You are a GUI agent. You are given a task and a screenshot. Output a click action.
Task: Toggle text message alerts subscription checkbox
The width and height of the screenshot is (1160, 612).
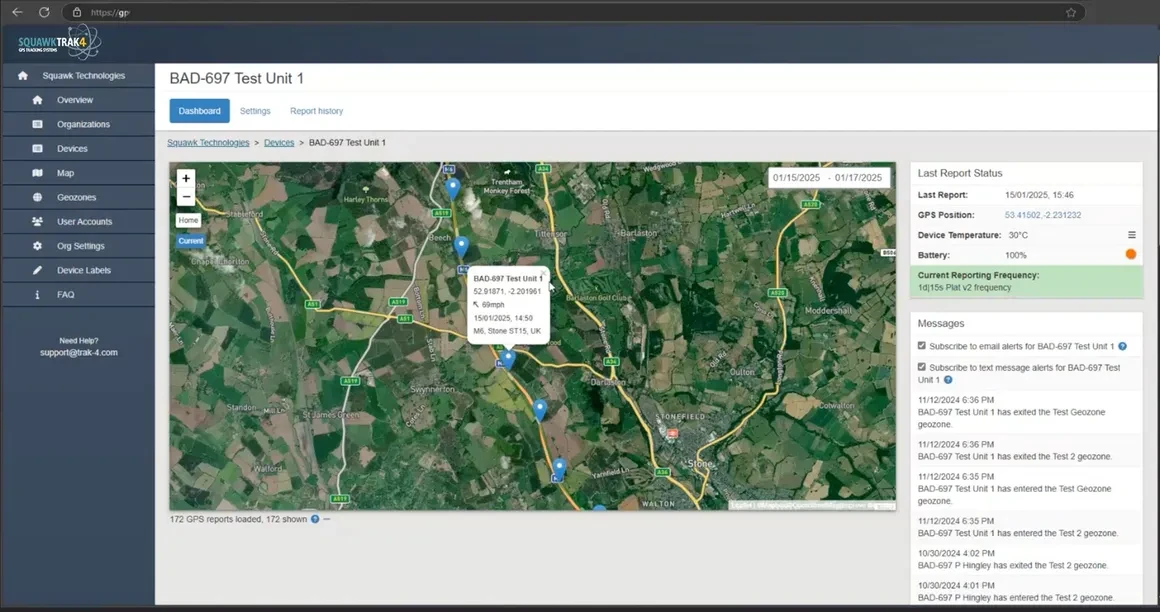pyautogui.click(x=922, y=367)
